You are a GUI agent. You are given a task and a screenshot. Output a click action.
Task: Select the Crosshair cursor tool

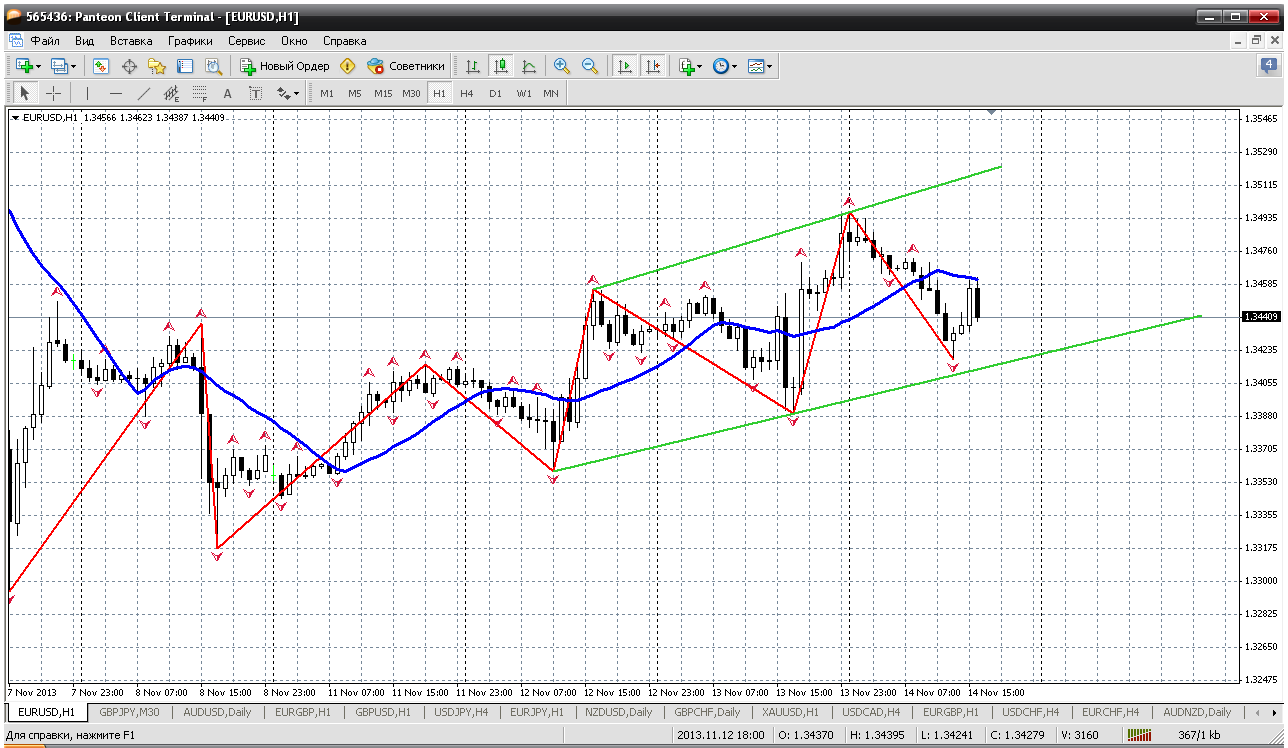coord(53,93)
